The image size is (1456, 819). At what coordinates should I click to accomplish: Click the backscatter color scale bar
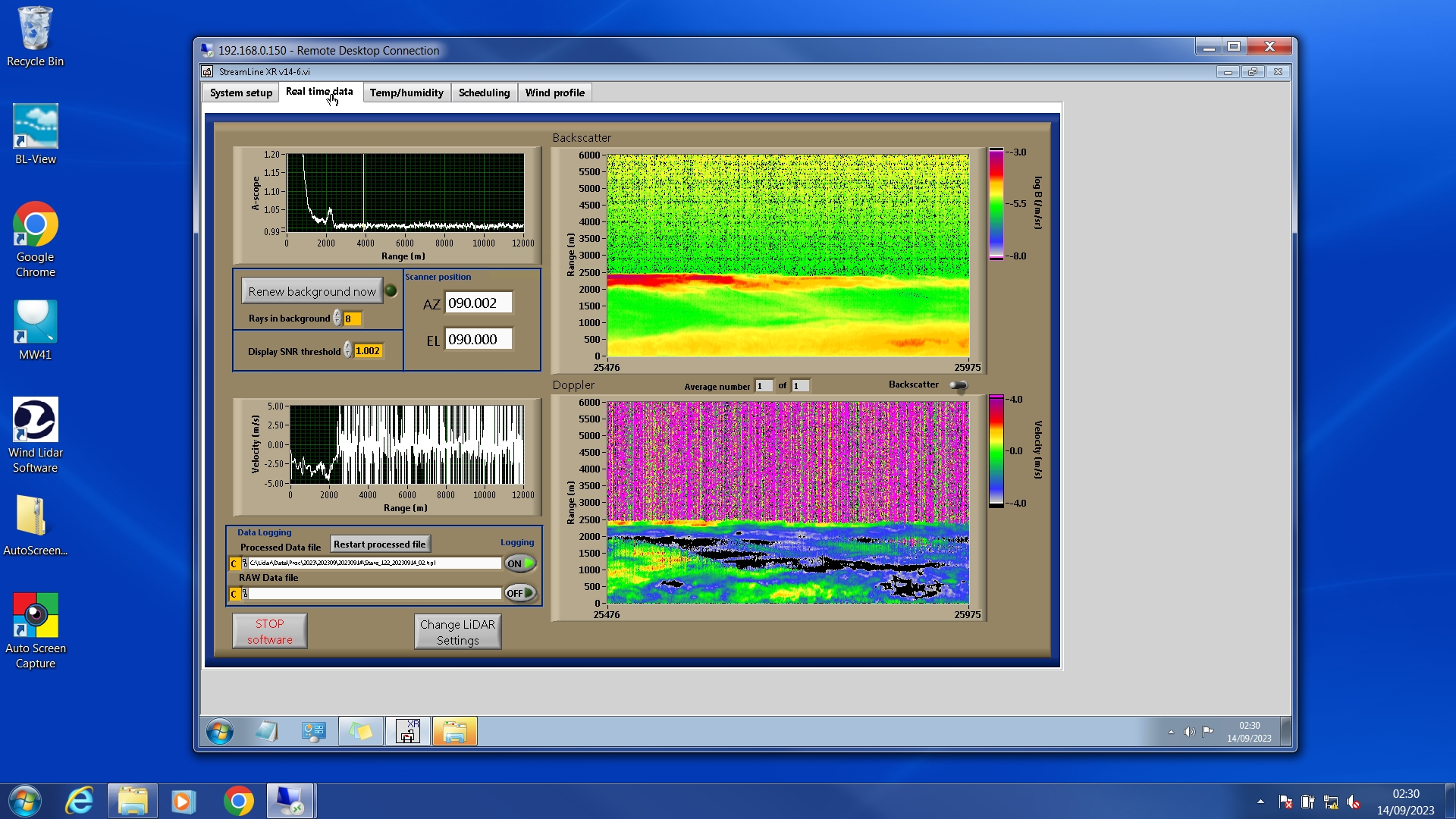tap(996, 203)
